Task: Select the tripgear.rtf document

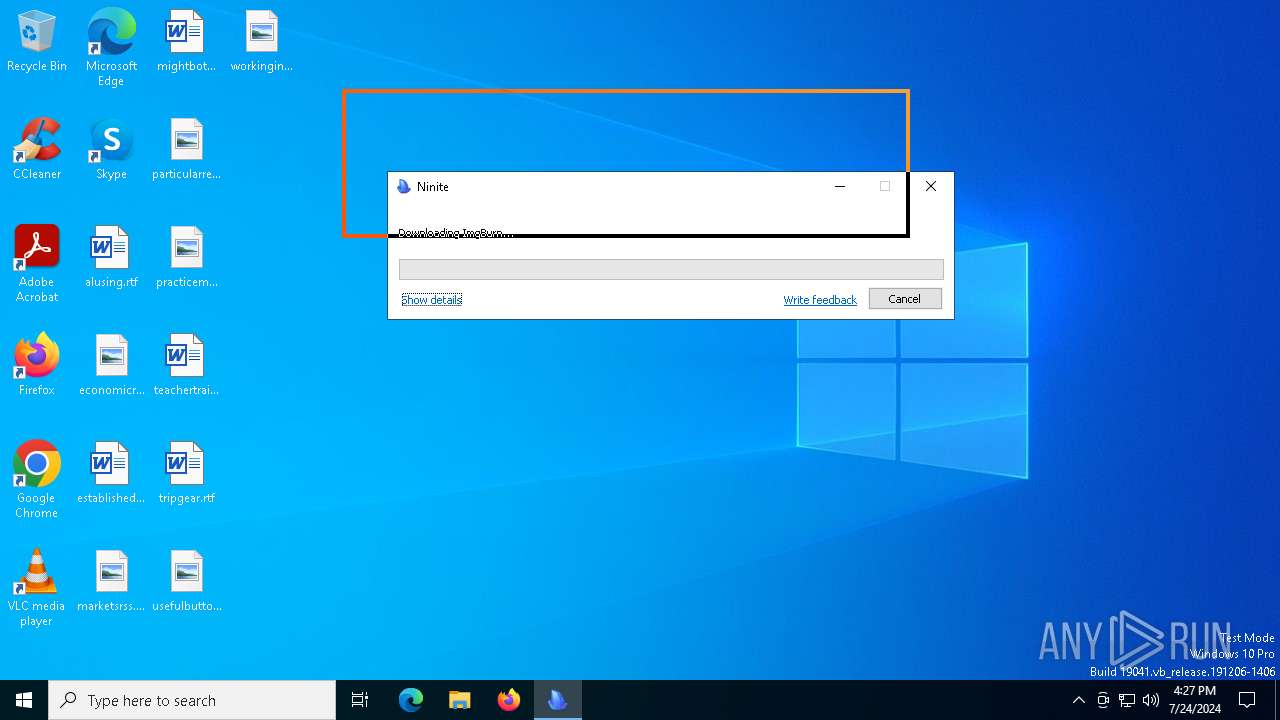Action: 186,473
